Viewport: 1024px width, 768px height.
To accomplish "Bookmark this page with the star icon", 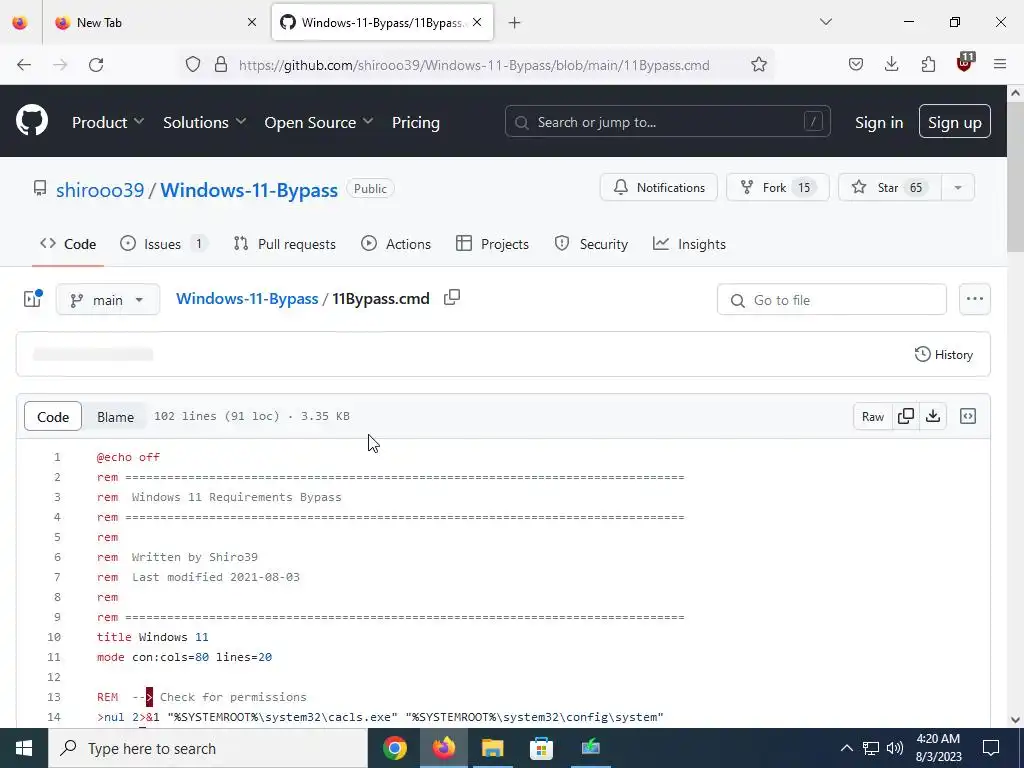I will (x=758, y=65).
